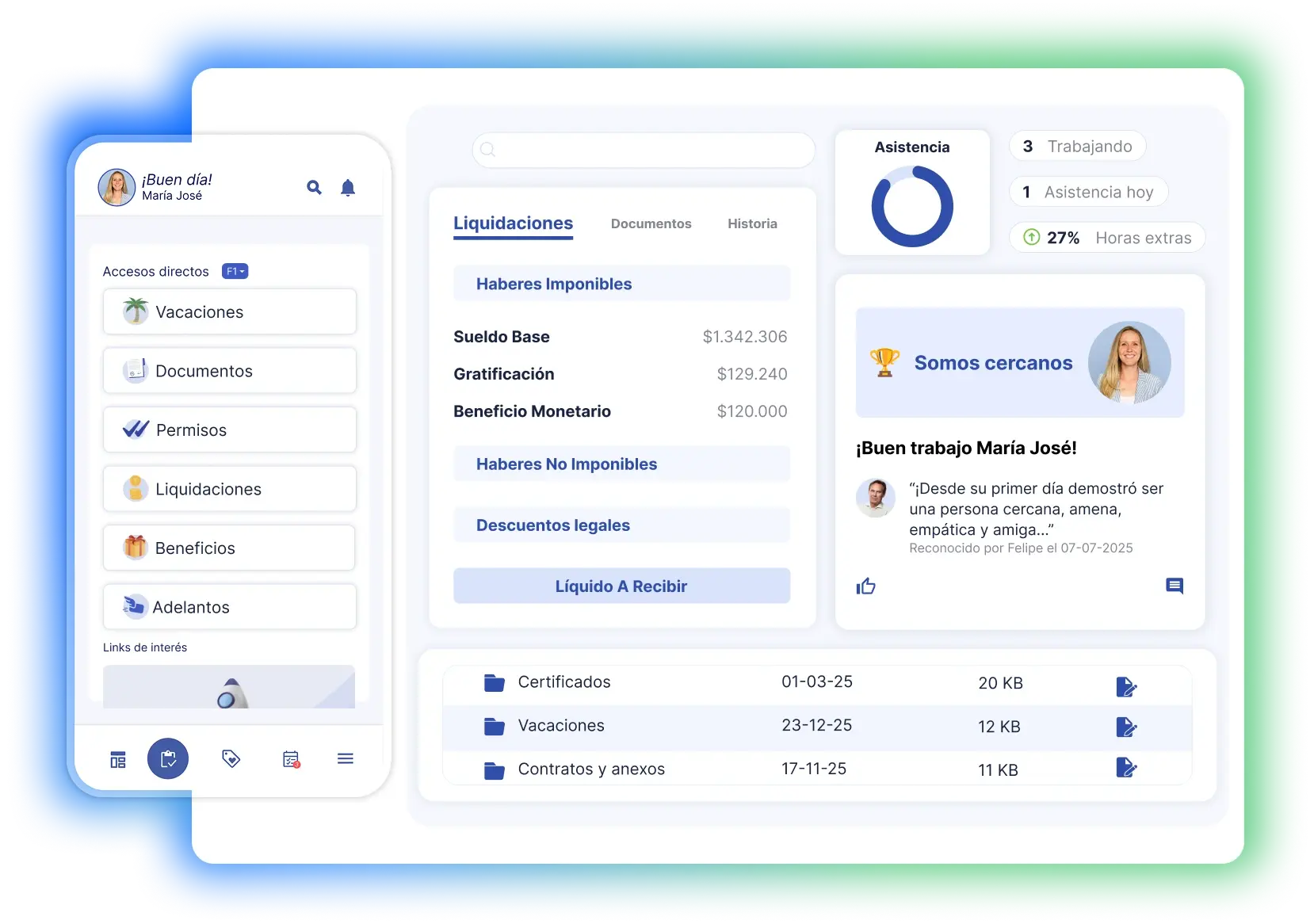Click the edit icon next to Certificados

click(x=1128, y=686)
